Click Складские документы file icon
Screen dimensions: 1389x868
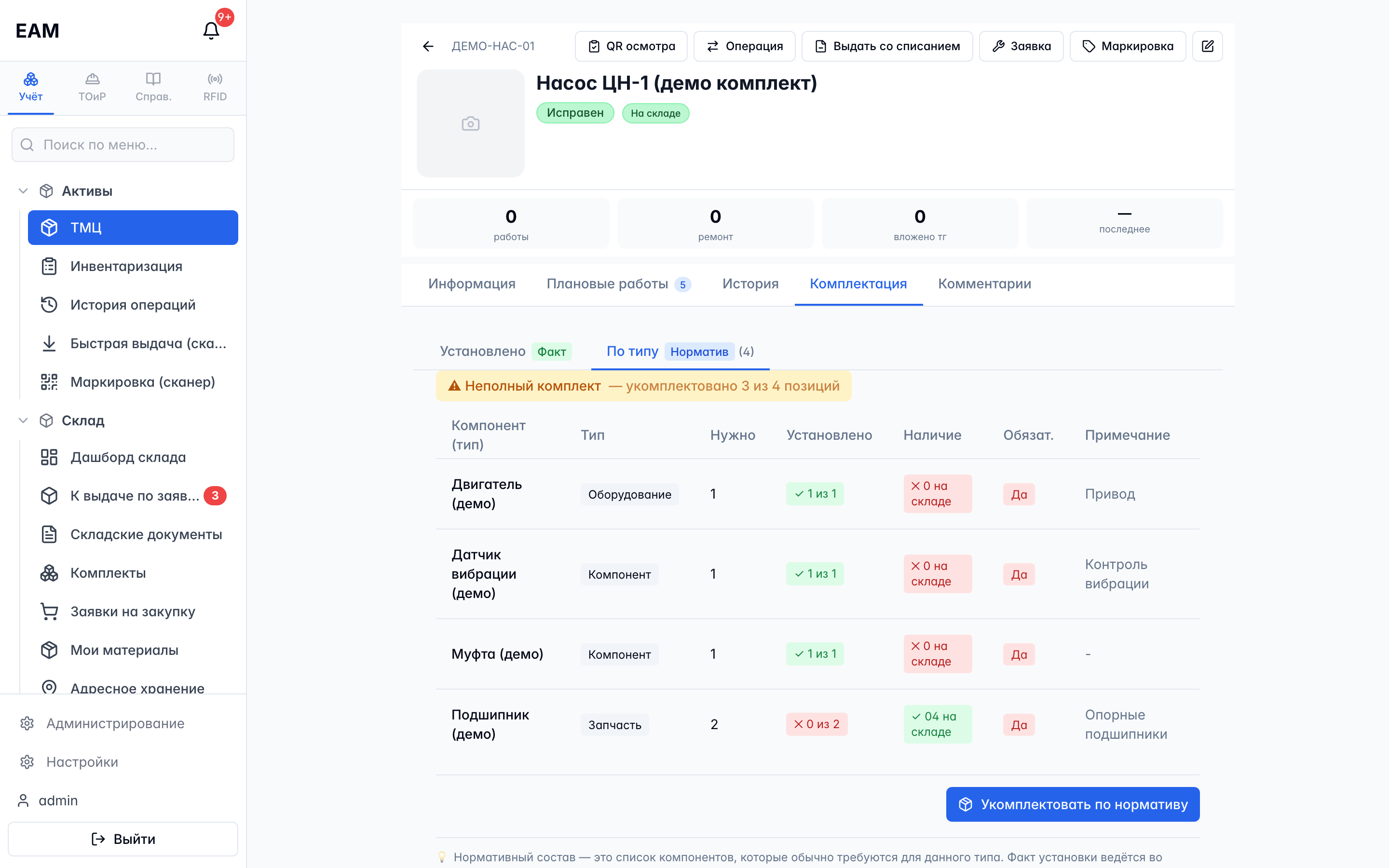tap(49, 534)
